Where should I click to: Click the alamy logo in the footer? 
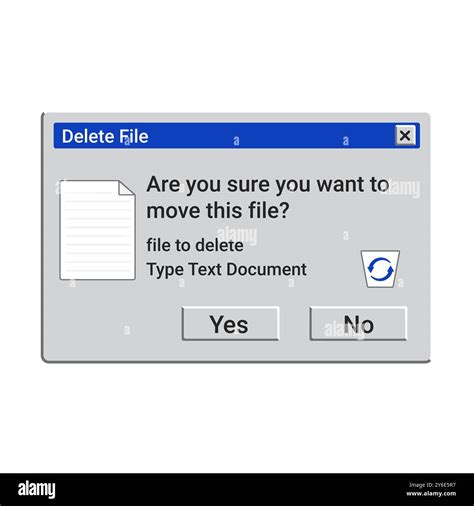coord(36,490)
